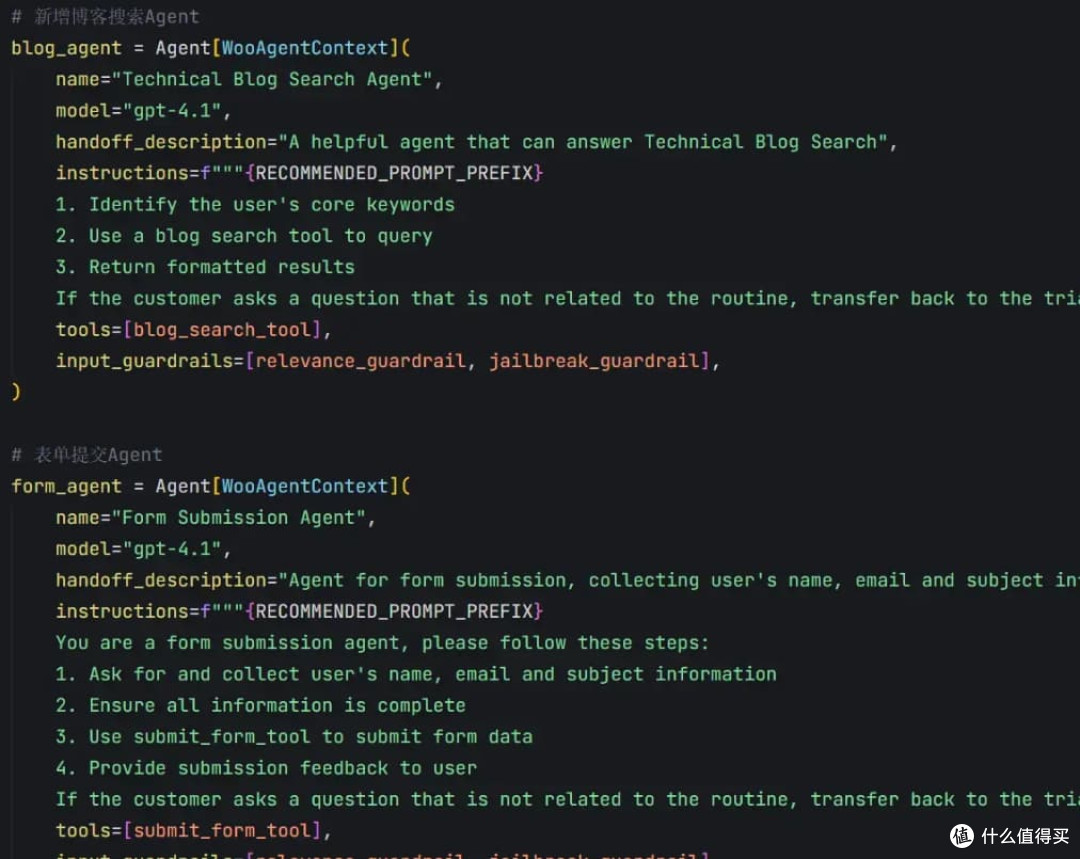Click '2. Use a blog search tool to query'
1080x859 pixels.
[244, 236]
